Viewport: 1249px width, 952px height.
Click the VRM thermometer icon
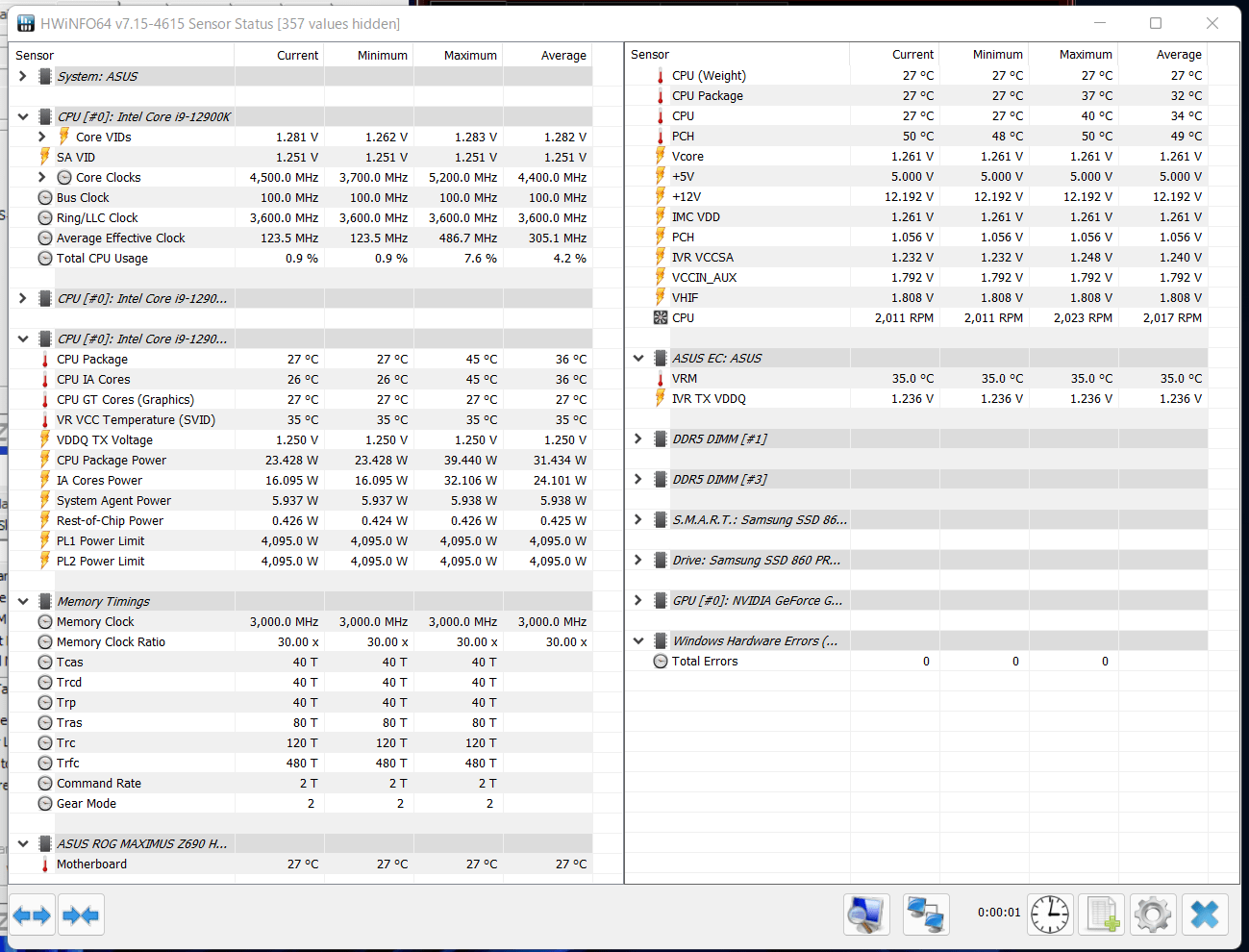coord(661,378)
